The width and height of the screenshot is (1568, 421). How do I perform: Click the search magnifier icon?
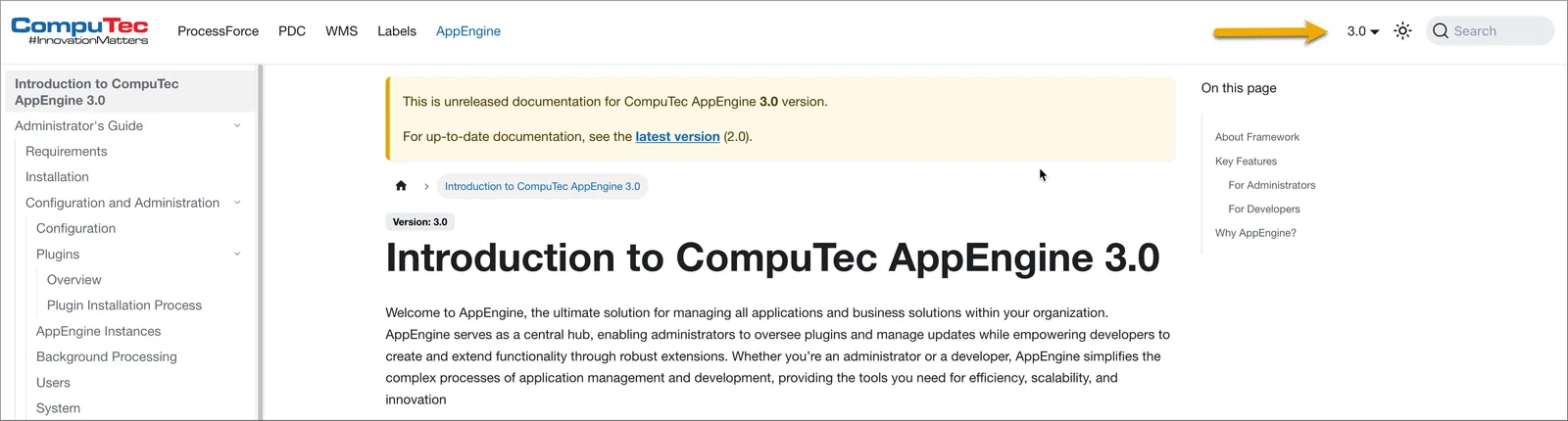tap(1441, 31)
